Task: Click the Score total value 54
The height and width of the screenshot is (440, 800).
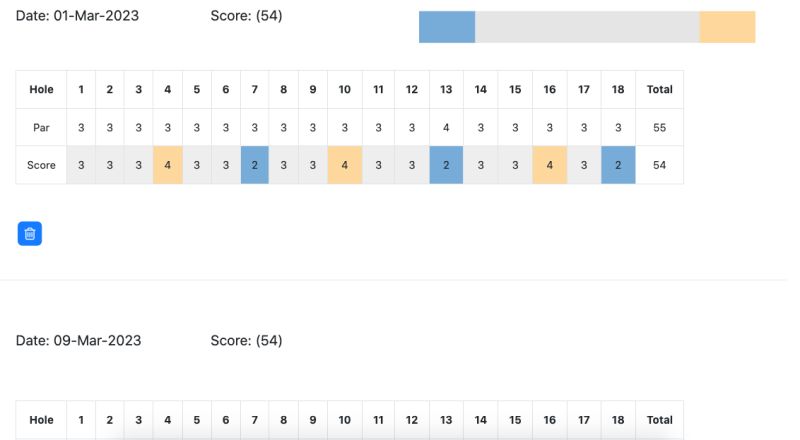Action: (x=660, y=165)
